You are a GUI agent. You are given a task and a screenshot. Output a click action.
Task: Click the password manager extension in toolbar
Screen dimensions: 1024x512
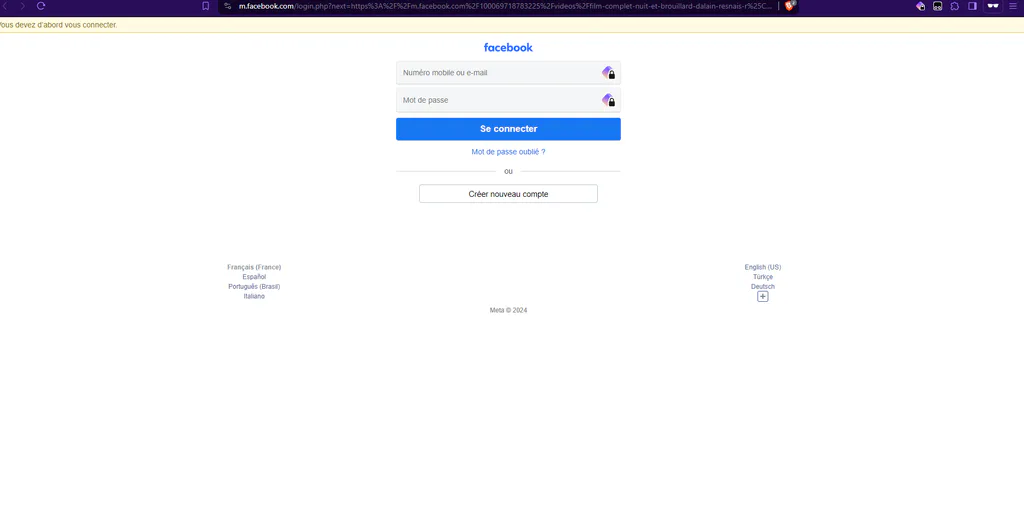click(920, 6)
